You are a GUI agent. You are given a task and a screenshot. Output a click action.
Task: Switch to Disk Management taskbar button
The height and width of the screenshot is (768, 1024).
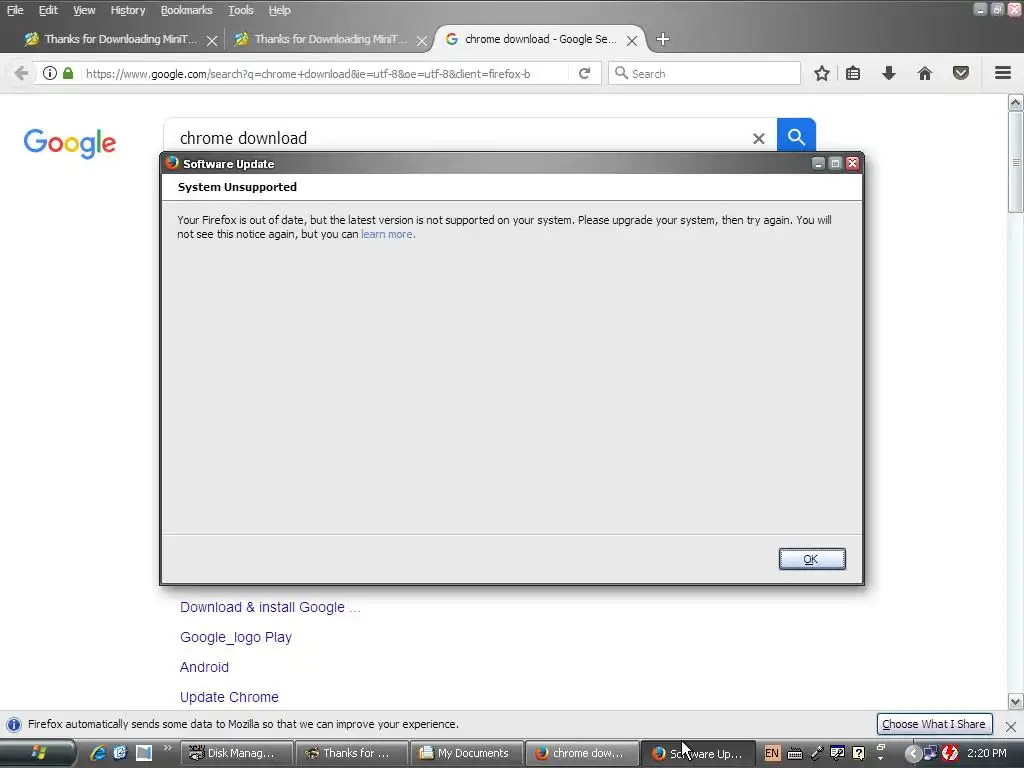click(x=236, y=753)
